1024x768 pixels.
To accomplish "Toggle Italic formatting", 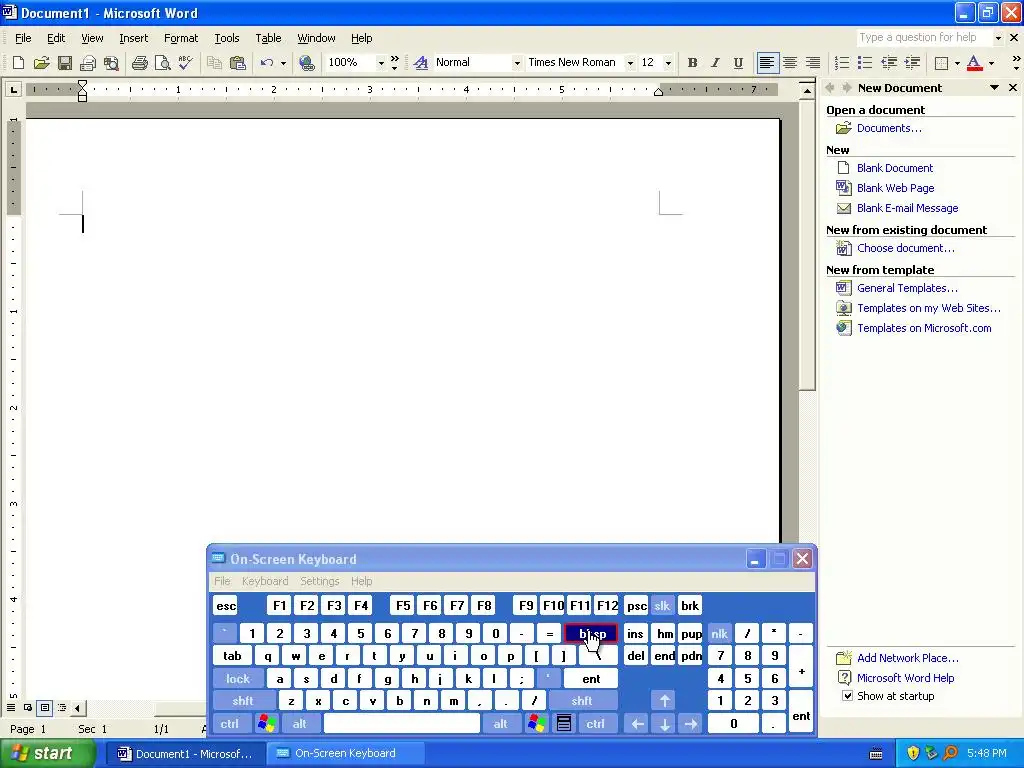I will tap(715, 63).
